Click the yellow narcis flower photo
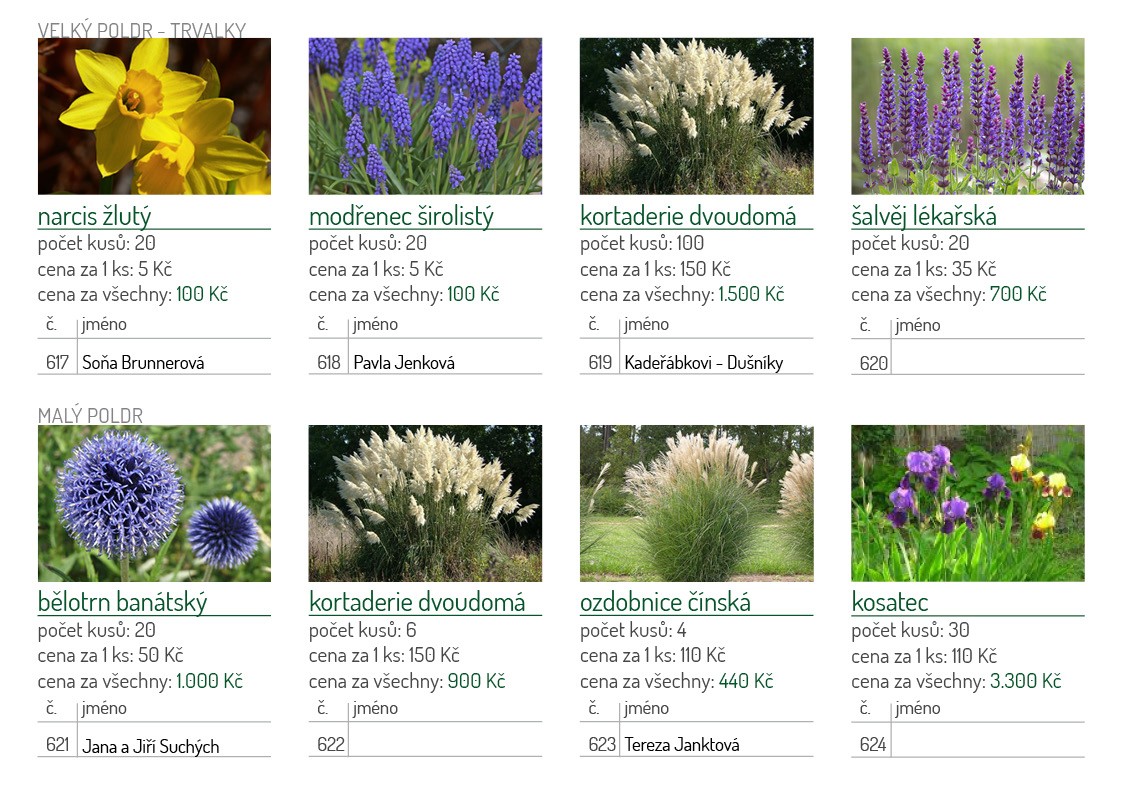The width and height of the screenshot is (1123, 794). click(x=154, y=116)
